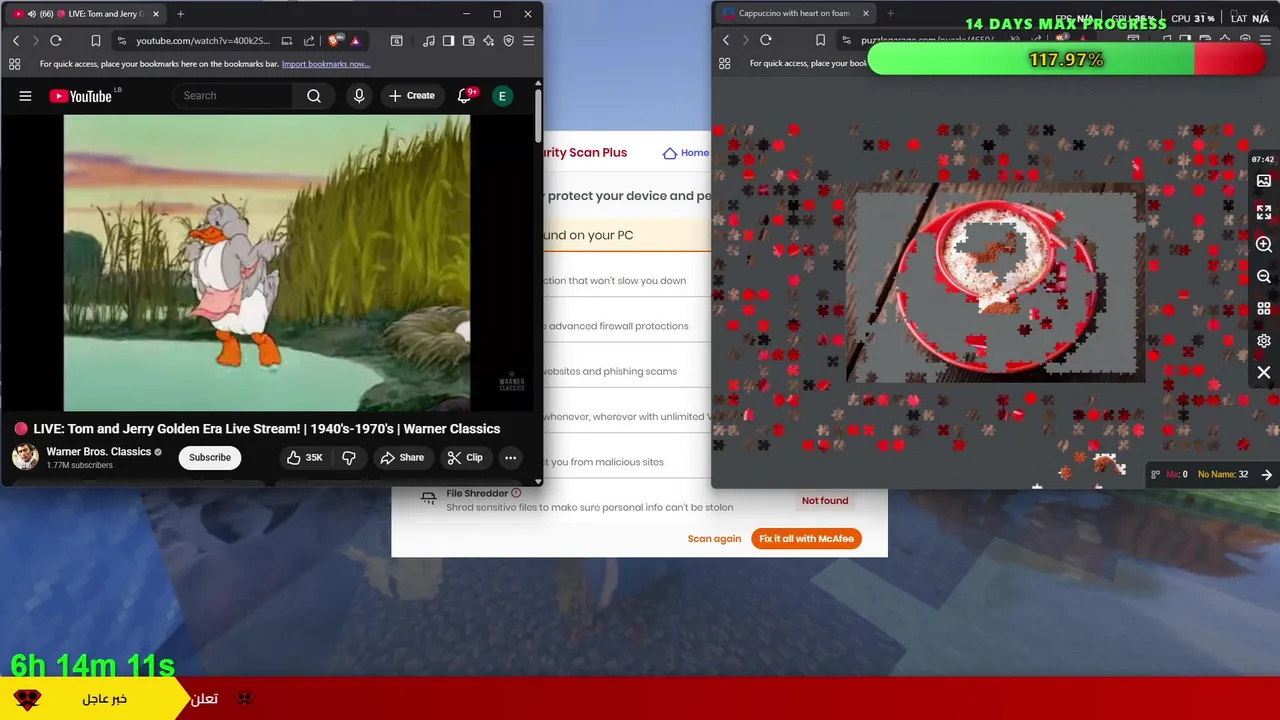Click the File Shredder info icon
The width and height of the screenshot is (1280, 720).
coord(516,493)
